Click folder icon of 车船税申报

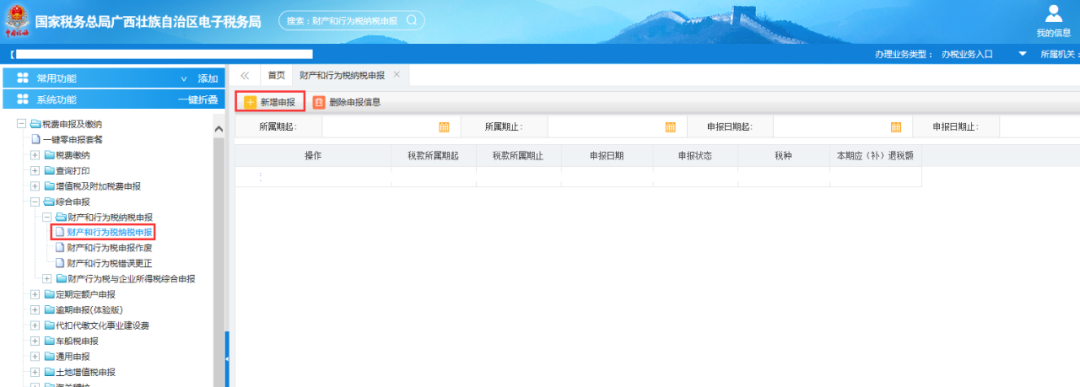pyautogui.click(x=49, y=341)
